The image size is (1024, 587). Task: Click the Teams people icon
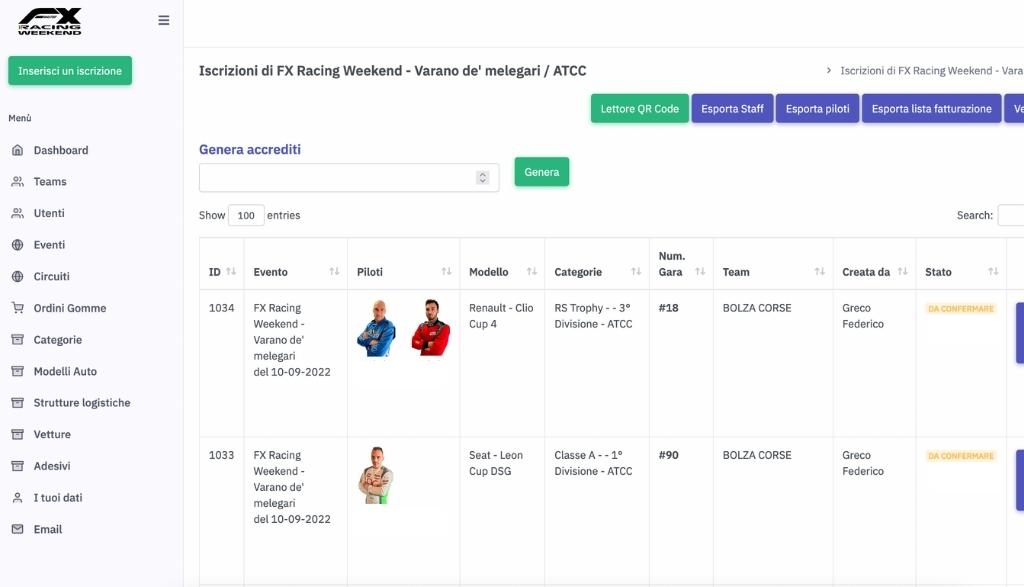17,182
